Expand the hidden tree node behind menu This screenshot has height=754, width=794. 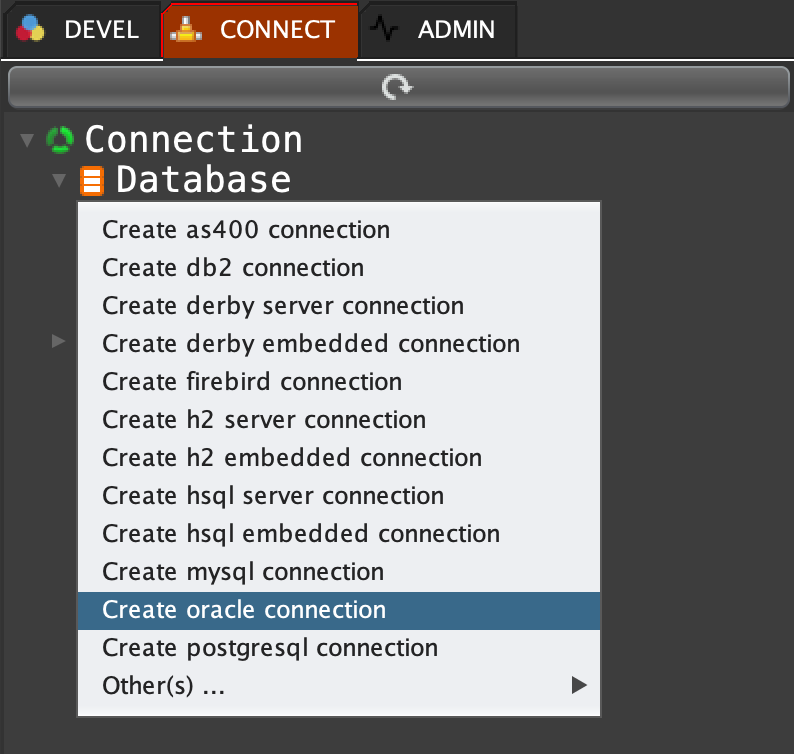59,342
